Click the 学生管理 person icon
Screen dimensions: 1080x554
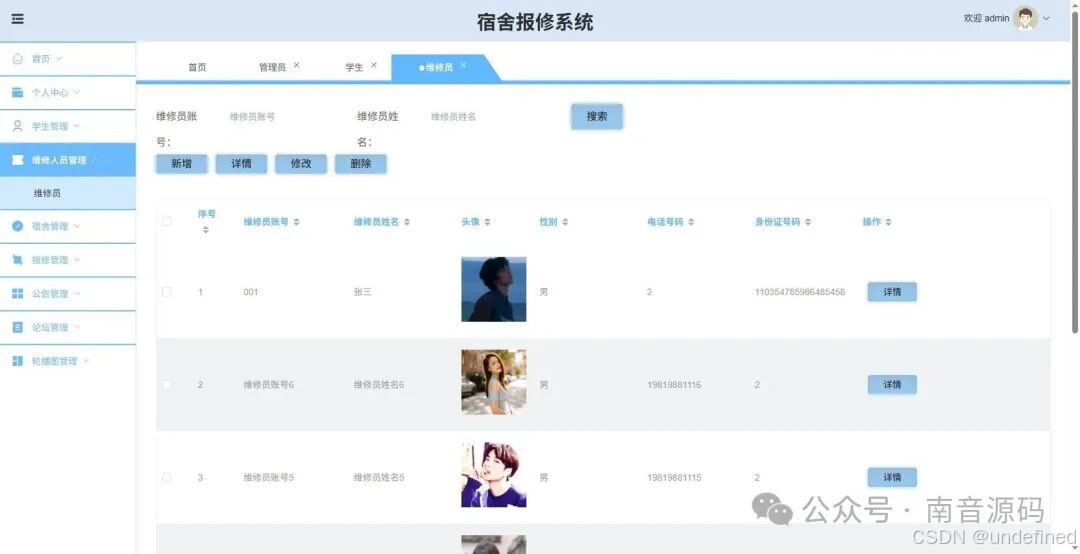pyautogui.click(x=18, y=126)
